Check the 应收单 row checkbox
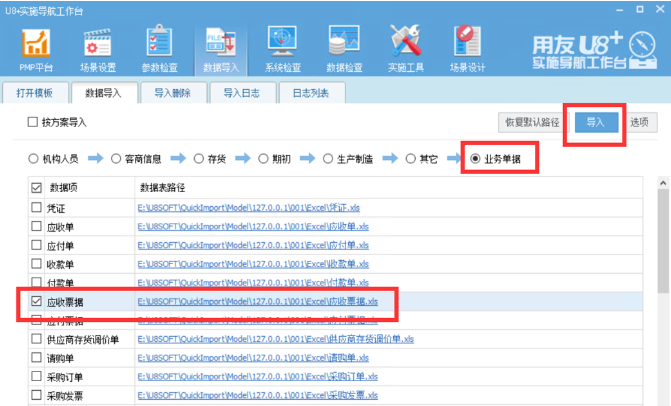The image size is (671, 406). (x=36, y=226)
